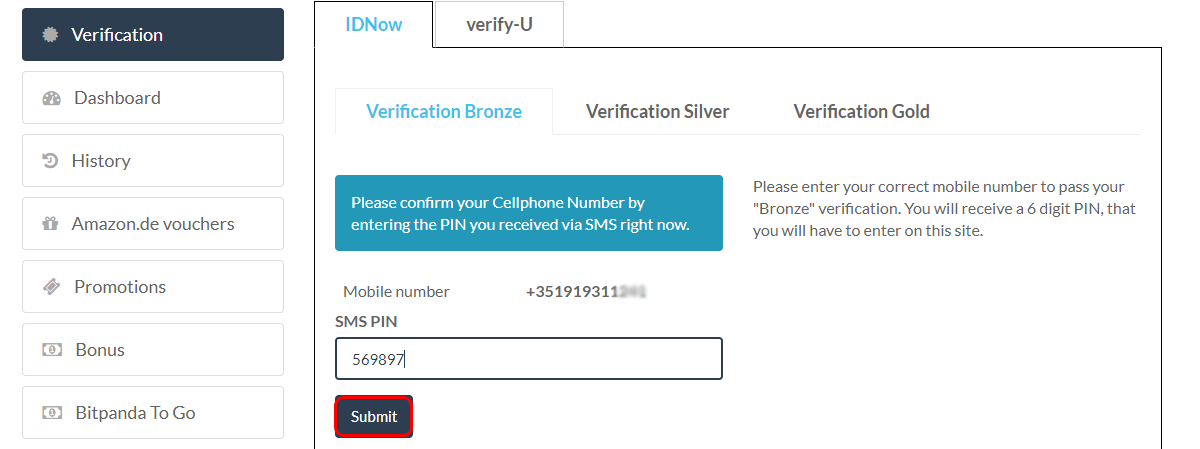Click inside the SMS PIN field
The width and height of the screenshot is (1200, 449).
[x=529, y=359]
